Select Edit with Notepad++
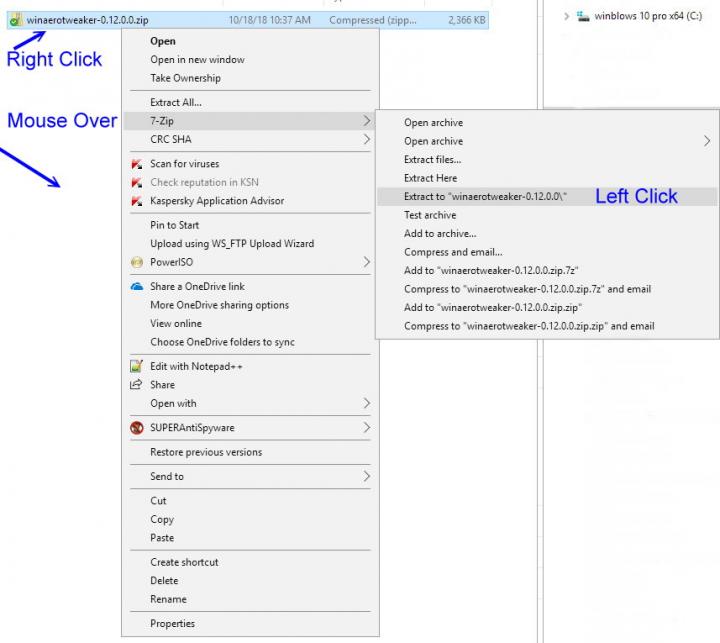The height and width of the screenshot is (643, 720). (x=196, y=367)
